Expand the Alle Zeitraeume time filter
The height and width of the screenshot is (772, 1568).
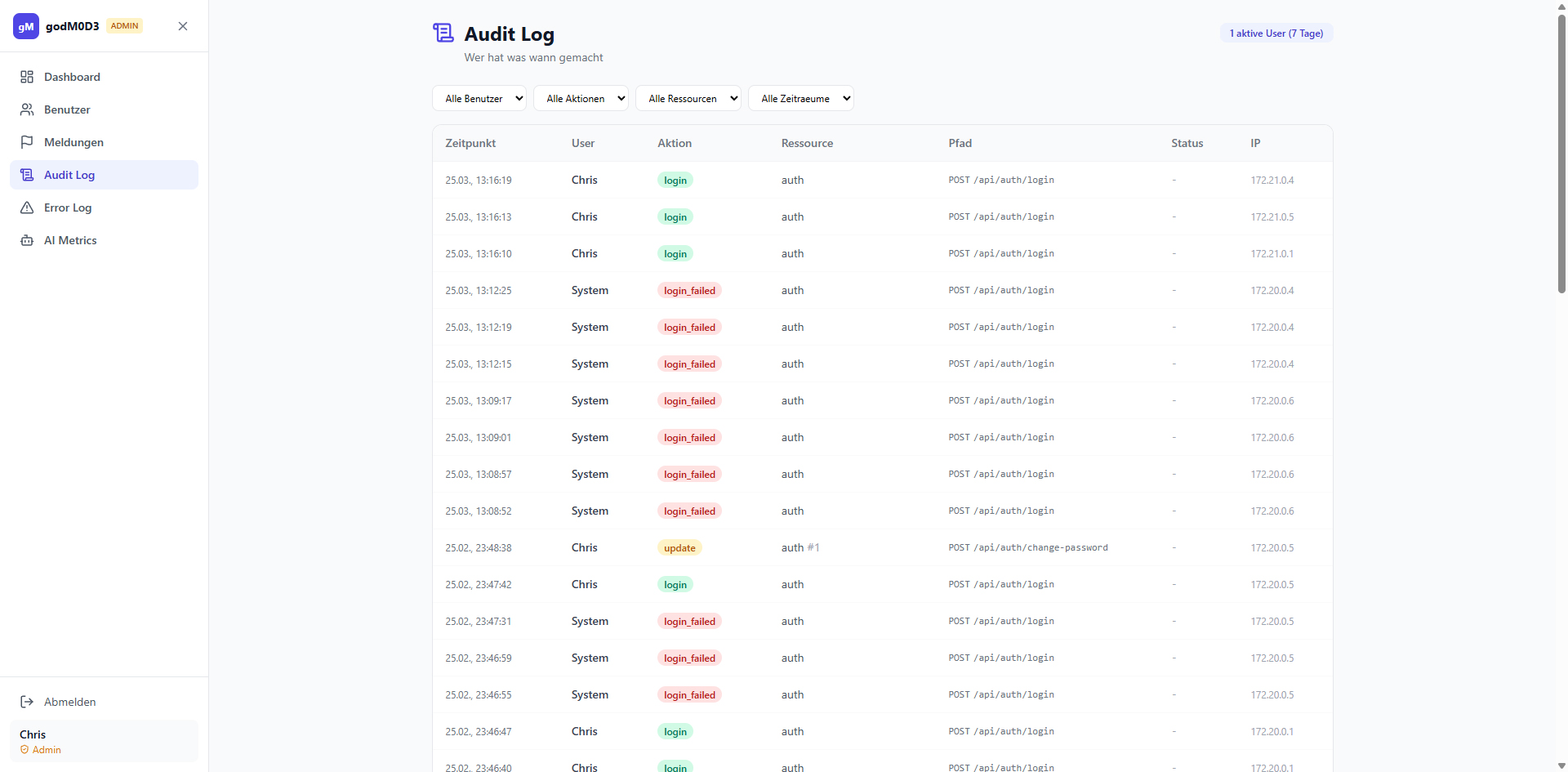pos(800,99)
